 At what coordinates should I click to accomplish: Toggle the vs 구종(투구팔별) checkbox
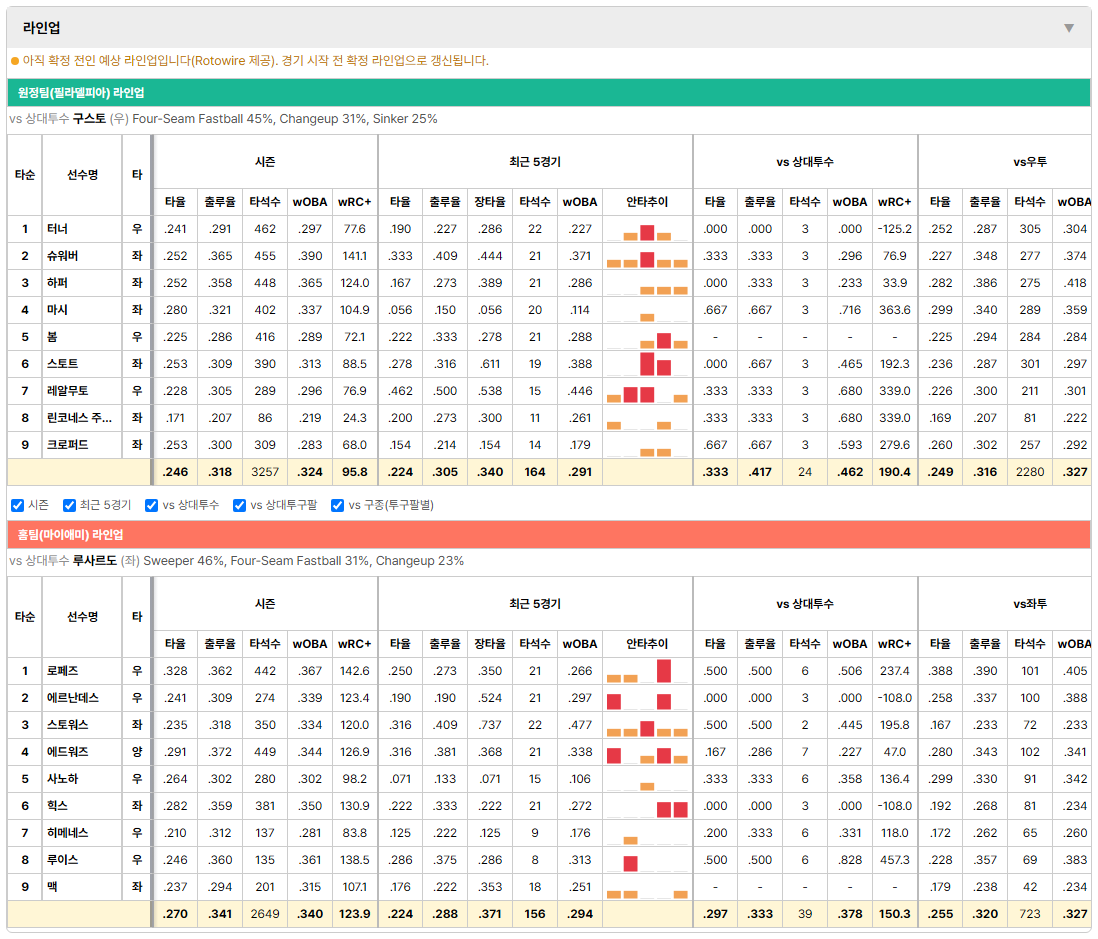click(338, 505)
